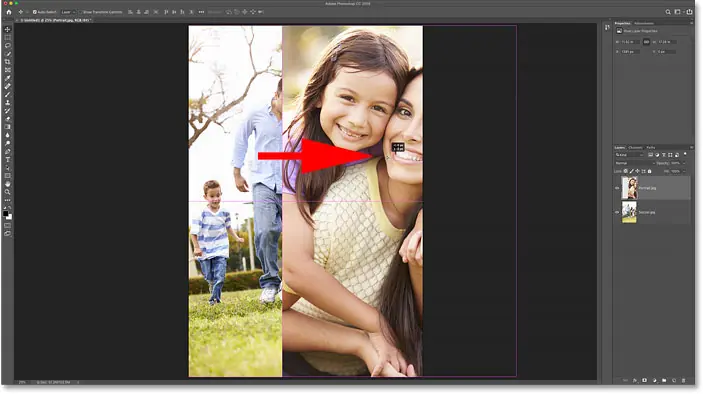The image size is (703, 394).
Task: Switch to the Adjustments tab
Action: (x=644, y=23)
